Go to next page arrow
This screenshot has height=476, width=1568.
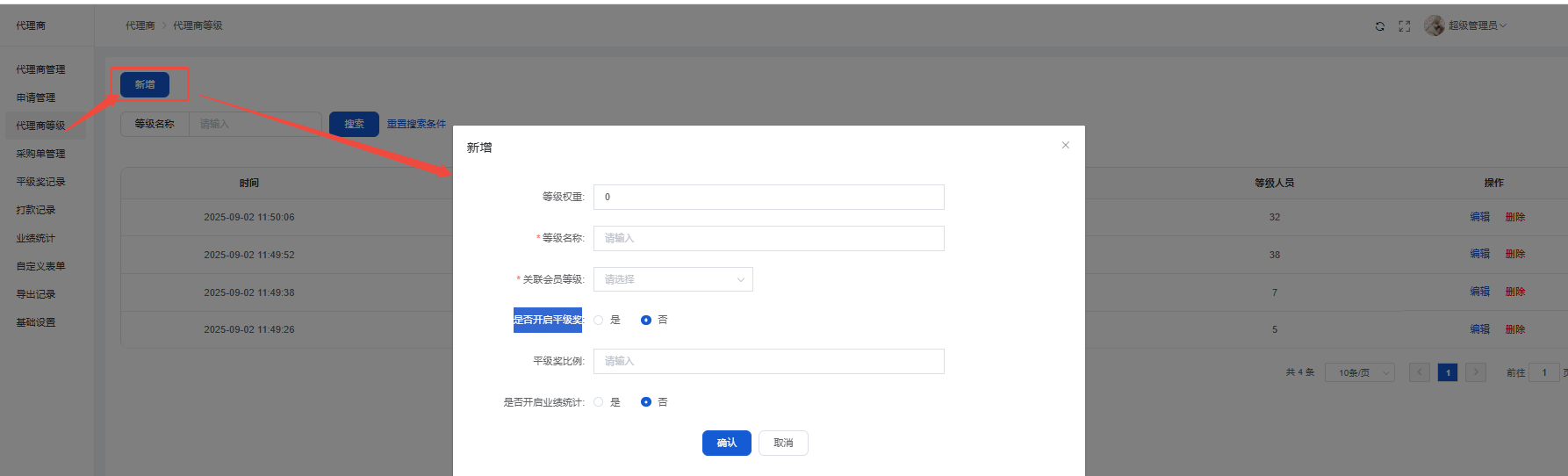point(1475,372)
